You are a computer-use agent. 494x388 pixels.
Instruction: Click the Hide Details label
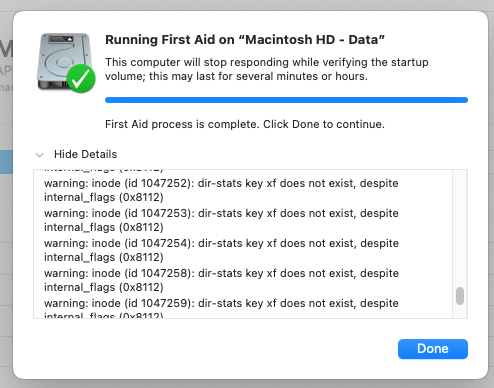click(x=86, y=154)
